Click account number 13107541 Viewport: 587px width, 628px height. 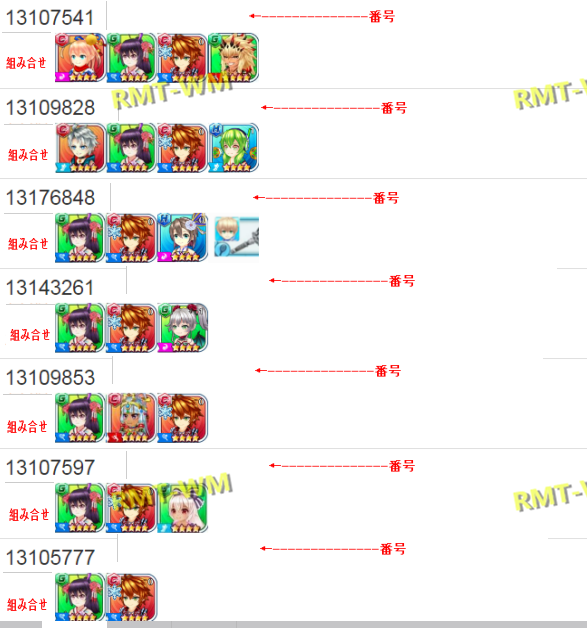point(50,18)
